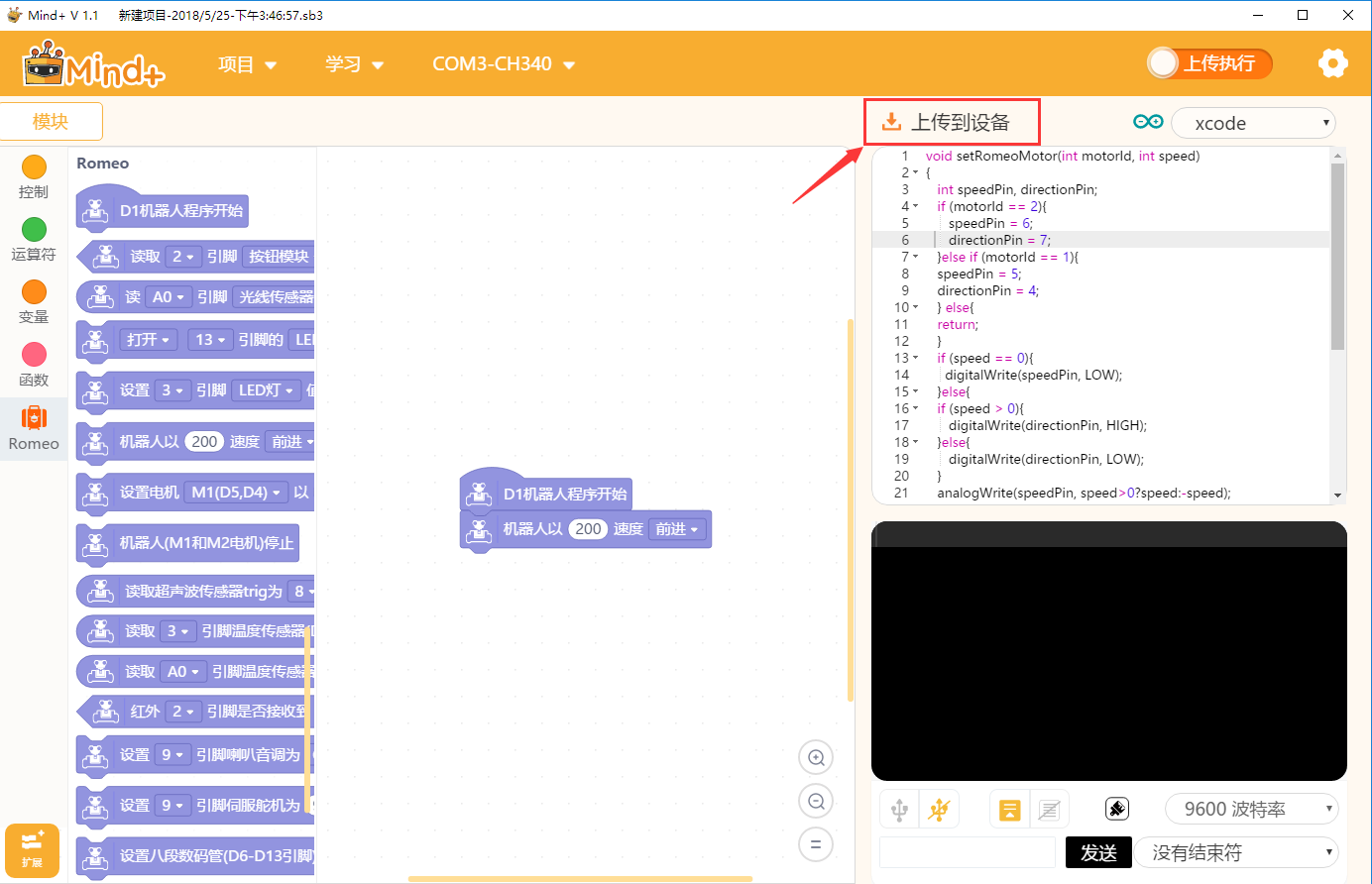Screen dimensions: 1372x884
Task: Fold code at line 10 arrow
Action: [915, 308]
